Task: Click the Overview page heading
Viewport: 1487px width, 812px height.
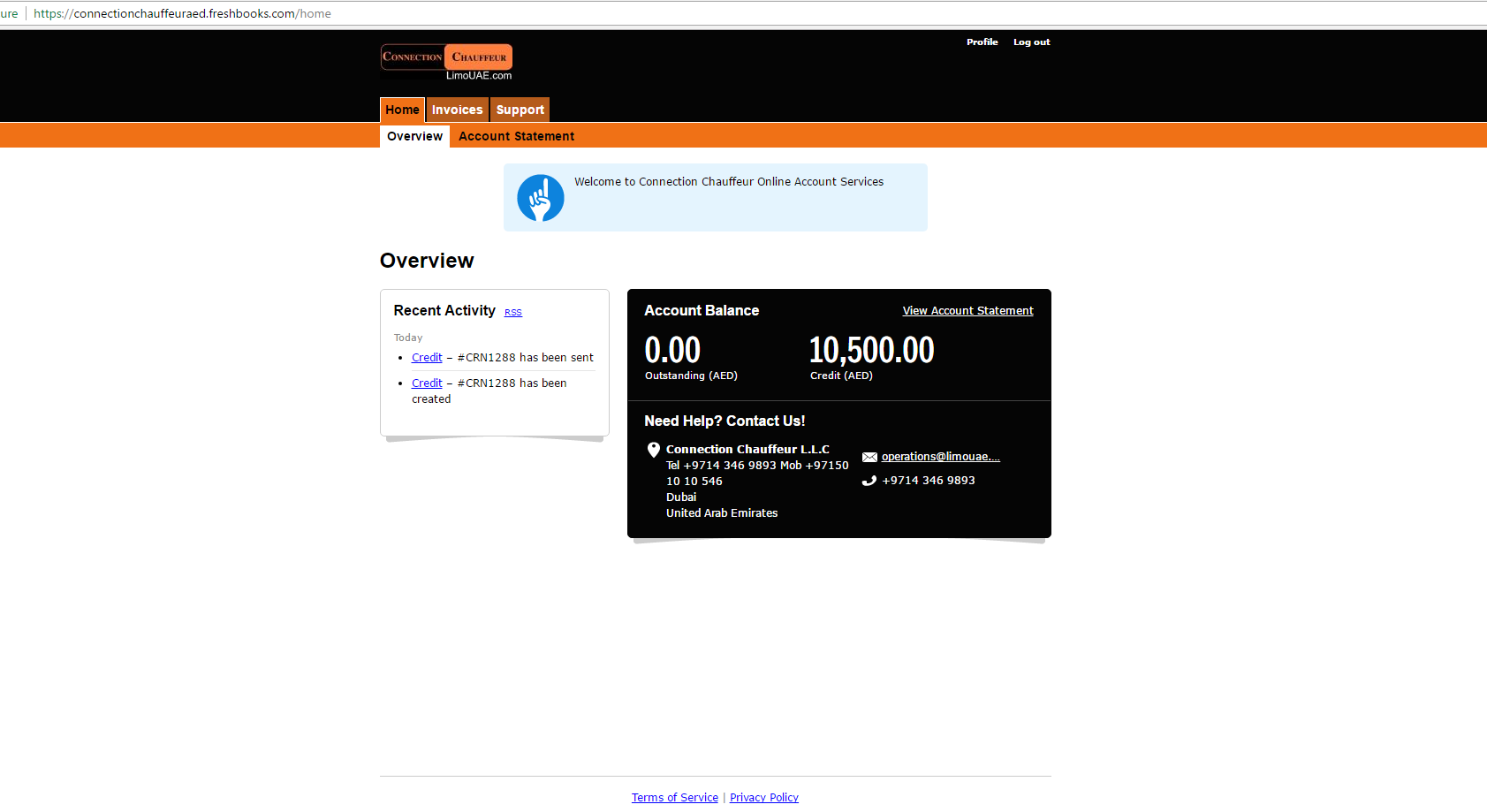Action: (x=427, y=261)
